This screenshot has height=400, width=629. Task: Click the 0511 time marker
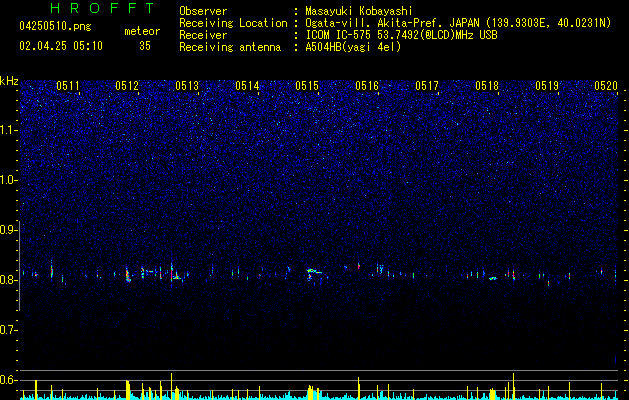pos(68,86)
